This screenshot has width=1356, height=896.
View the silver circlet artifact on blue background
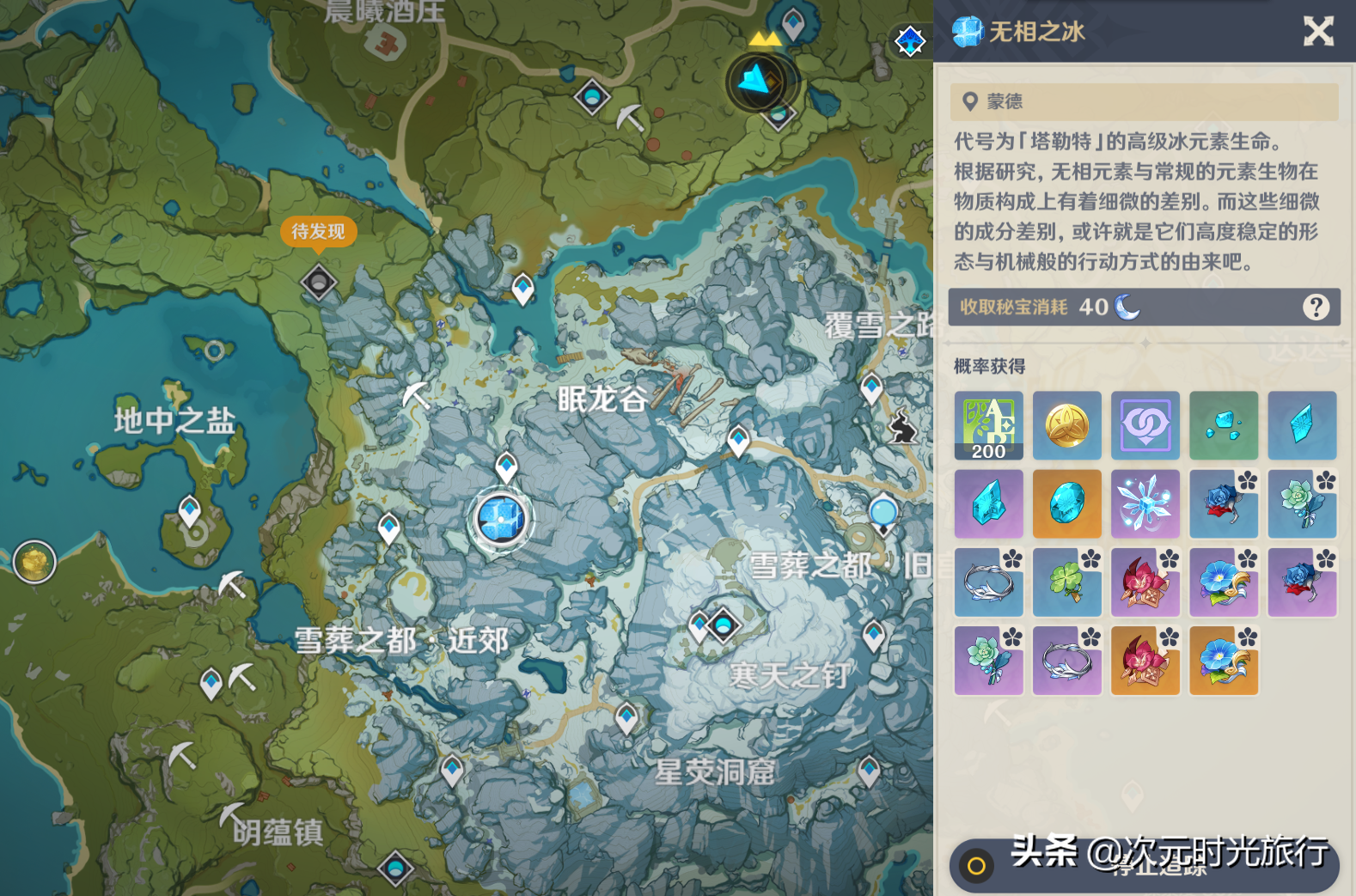[988, 582]
